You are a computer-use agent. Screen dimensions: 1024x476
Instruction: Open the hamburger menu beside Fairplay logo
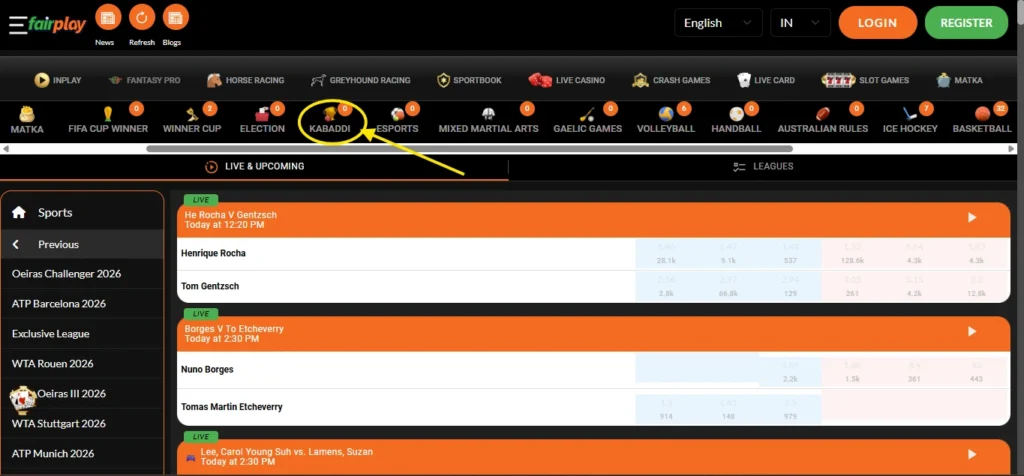pyautogui.click(x=17, y=25)
